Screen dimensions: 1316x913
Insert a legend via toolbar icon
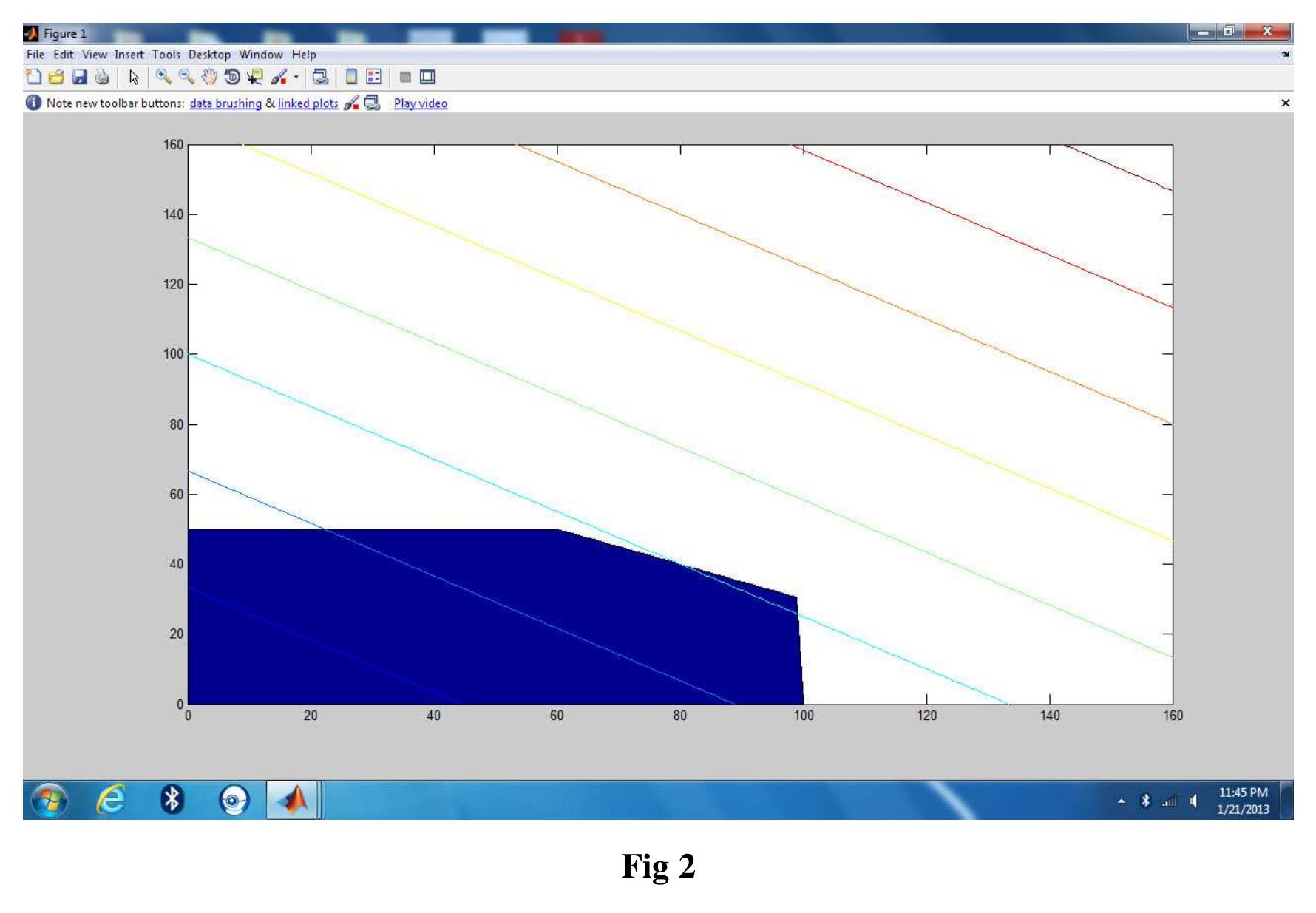374,77
